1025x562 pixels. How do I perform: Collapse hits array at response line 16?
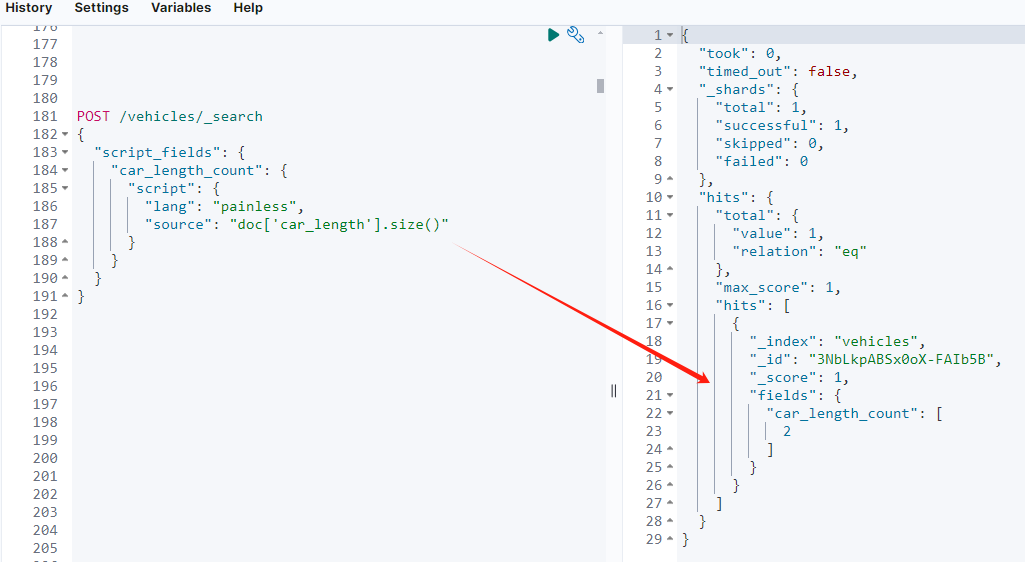point(670,305)
